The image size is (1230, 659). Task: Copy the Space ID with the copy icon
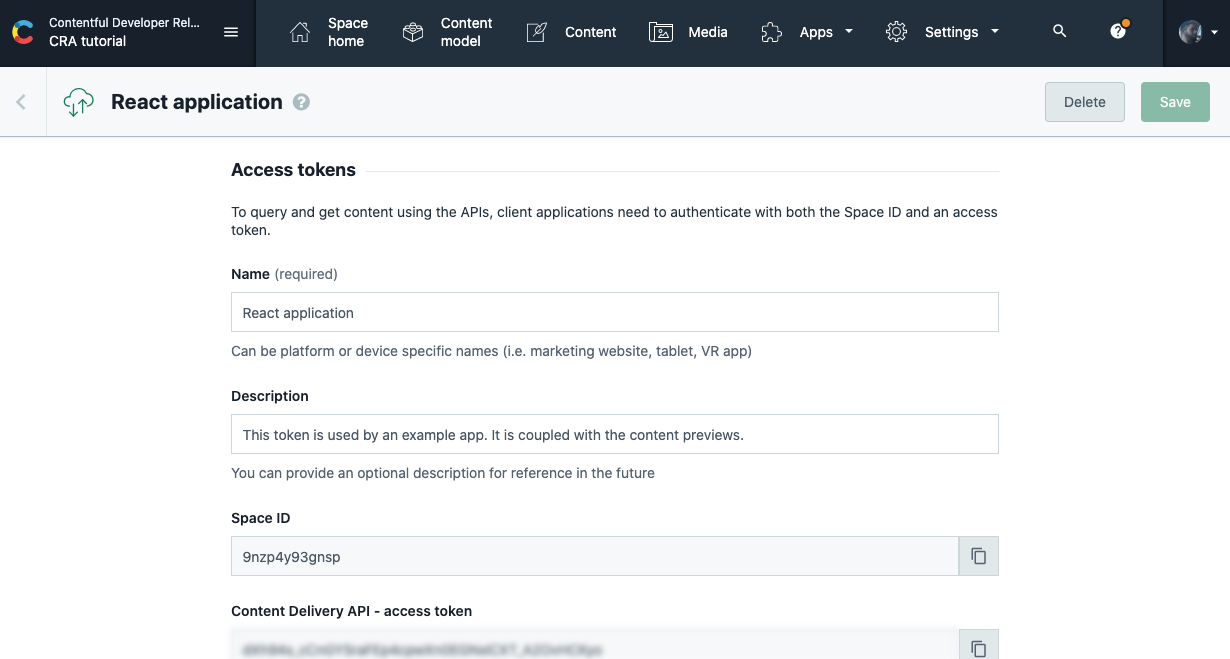coord(978,556)
